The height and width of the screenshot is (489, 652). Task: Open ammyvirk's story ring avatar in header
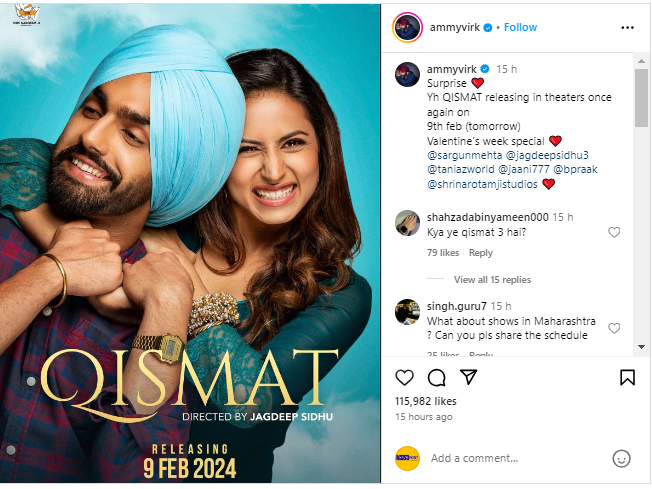[x=408, y=27]
